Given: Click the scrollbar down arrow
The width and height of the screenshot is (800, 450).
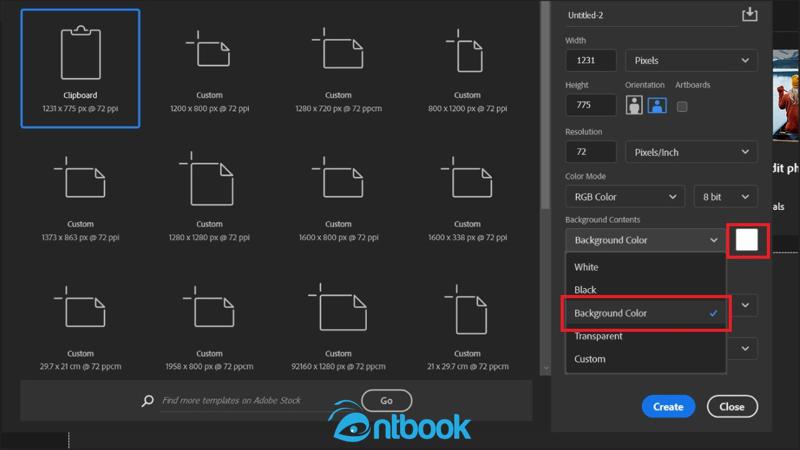Looking at the screenshot, I should [545, 368].
